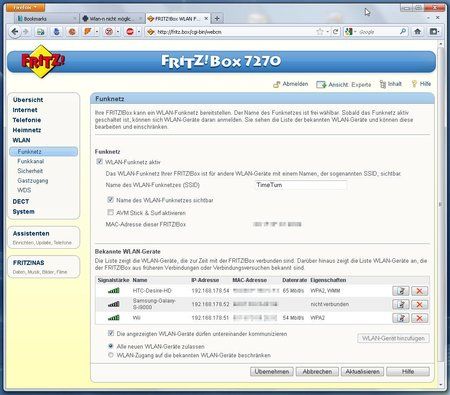Open the DECT menu item
This screenshot has width=450, height=395.
tap(21, 201)
